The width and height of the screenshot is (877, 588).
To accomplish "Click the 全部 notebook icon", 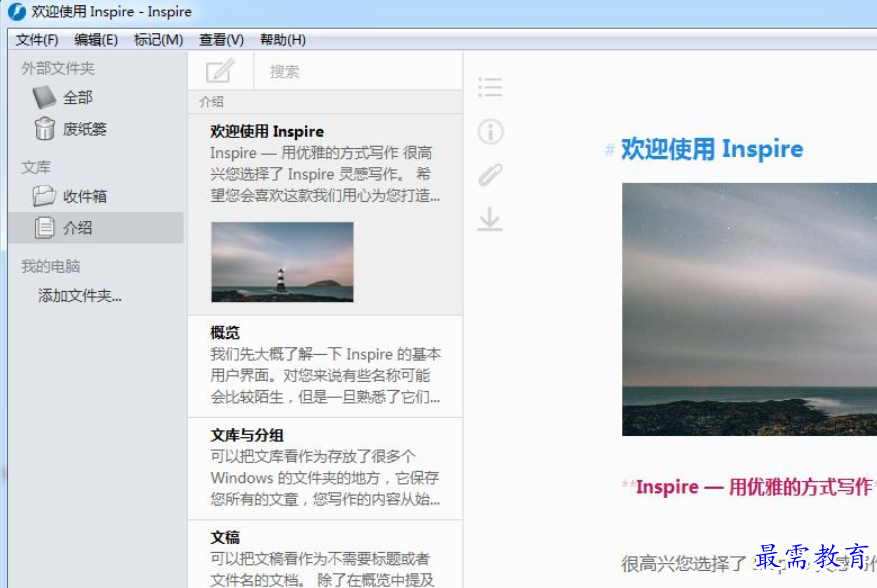I will [x=44, y=97].
